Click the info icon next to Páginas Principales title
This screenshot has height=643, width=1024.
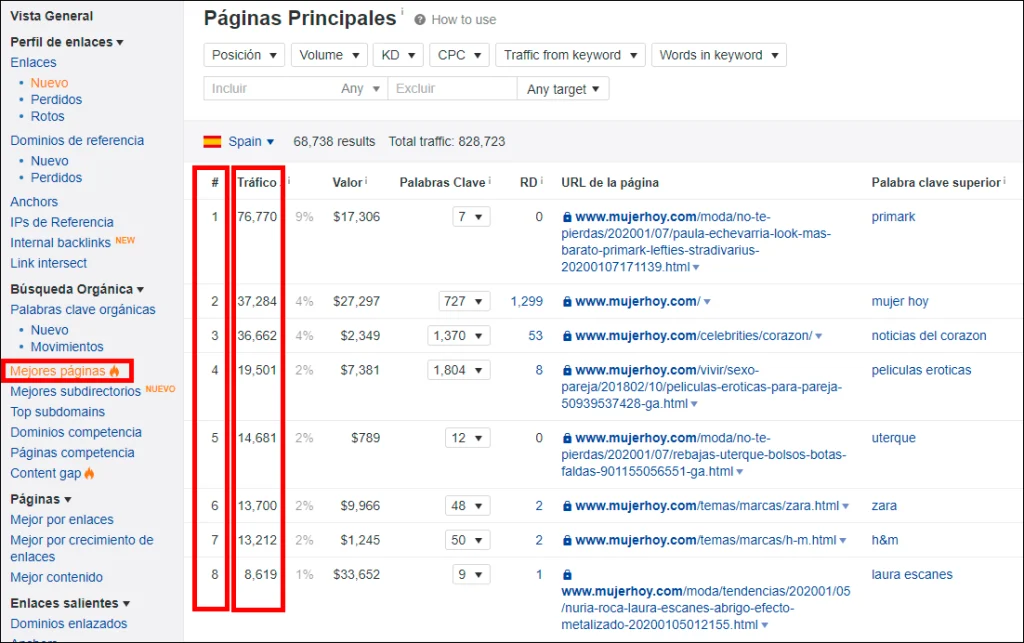(402, 11)
